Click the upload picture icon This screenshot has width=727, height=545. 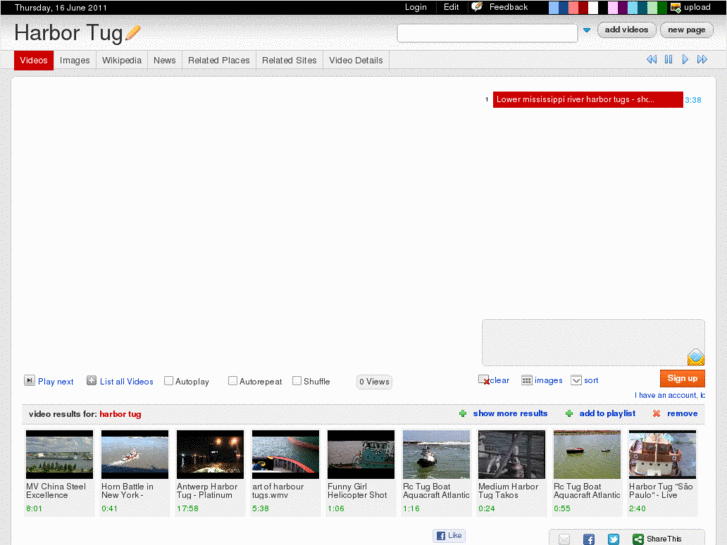pos(676,7)
